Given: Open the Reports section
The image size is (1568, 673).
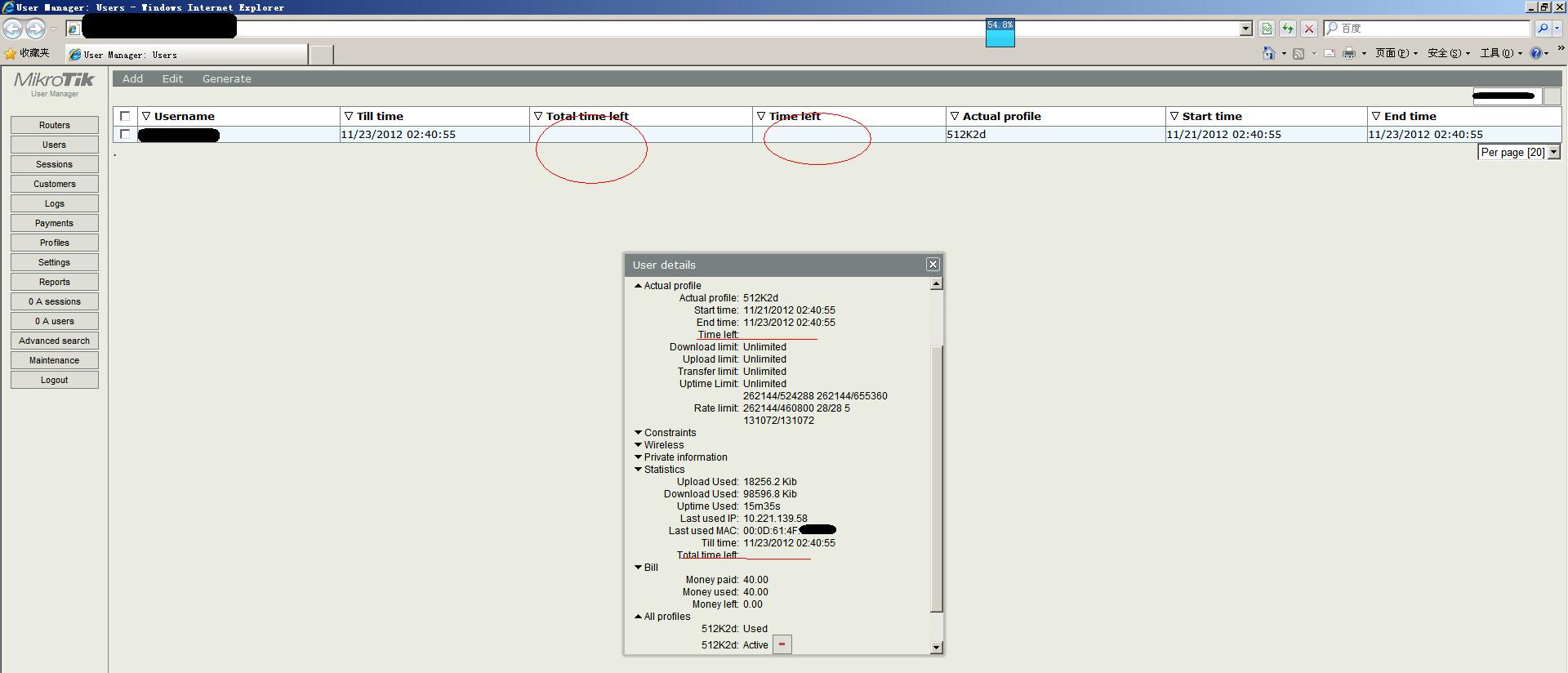Looking at the screenshot, I should click(x=55, y=282).
